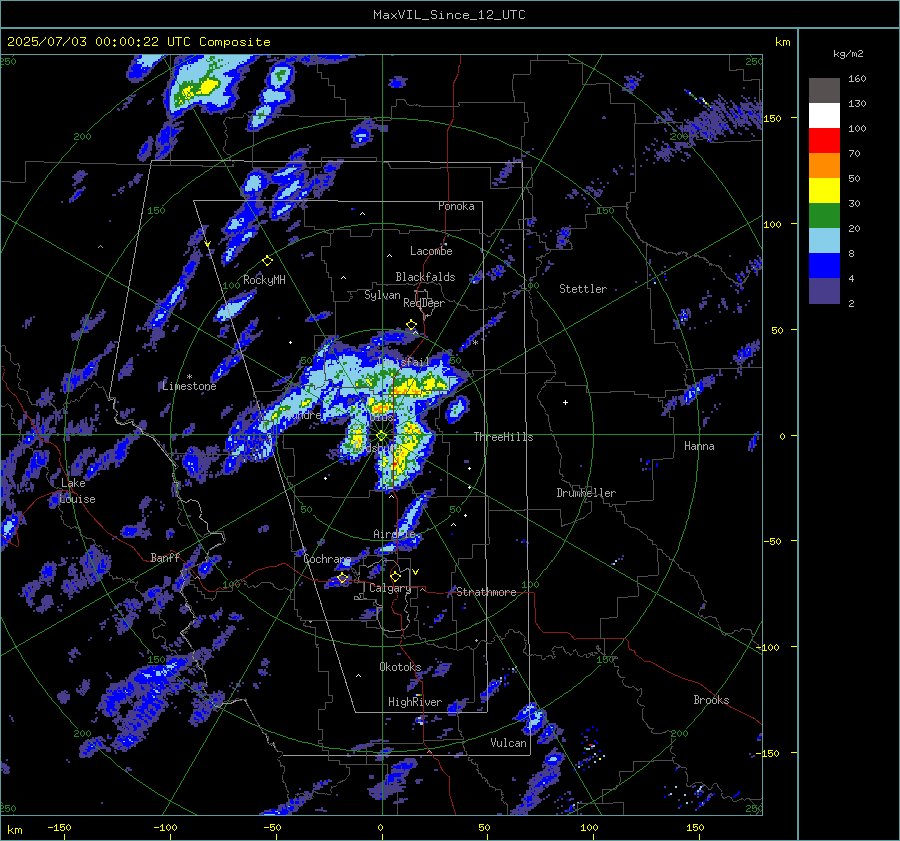Click the legend value 70
Image resolution: width=900 pixels, height=841 pixels.
pyautogui.click(x=854, y=154)
